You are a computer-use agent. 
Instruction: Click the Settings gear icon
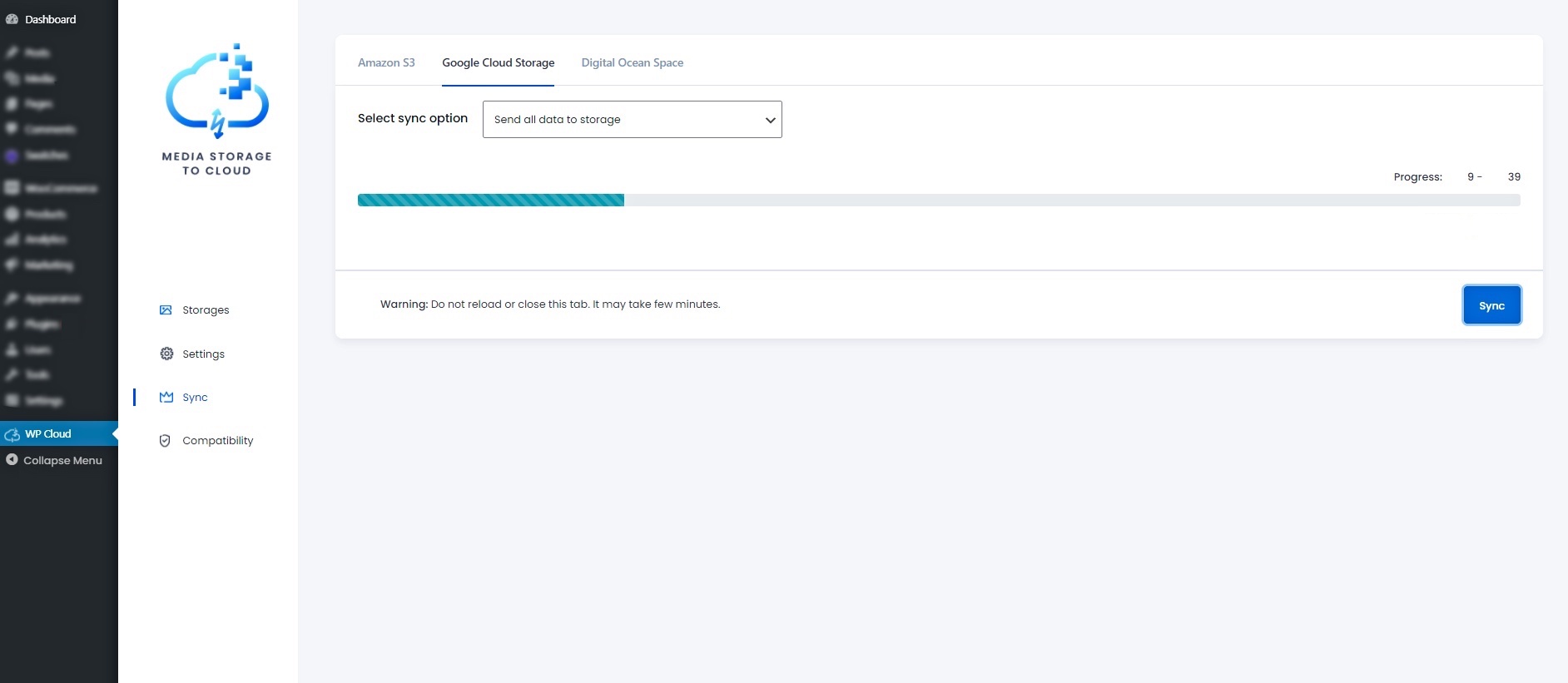166,354
